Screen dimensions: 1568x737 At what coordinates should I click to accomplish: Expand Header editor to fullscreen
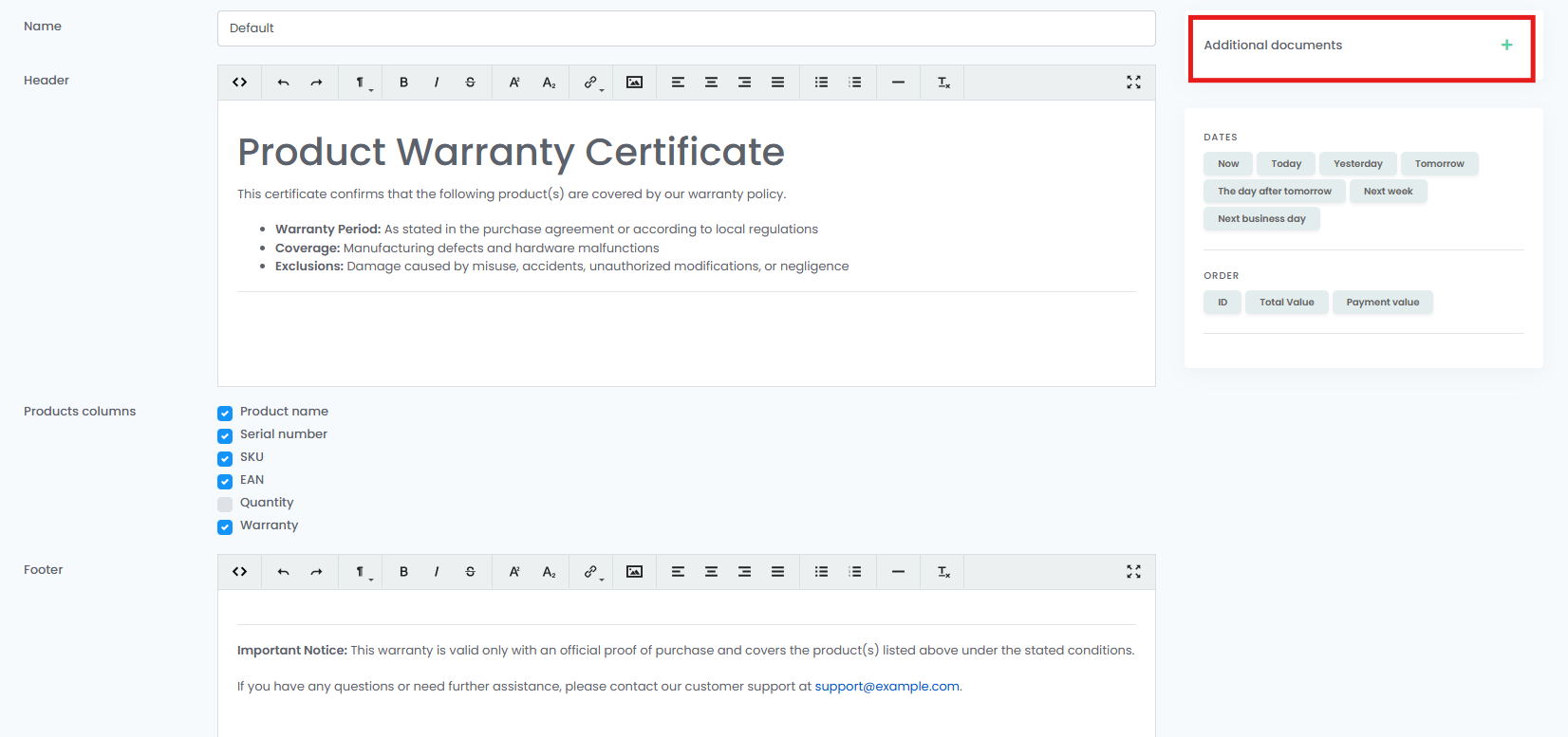point(1133,83)
